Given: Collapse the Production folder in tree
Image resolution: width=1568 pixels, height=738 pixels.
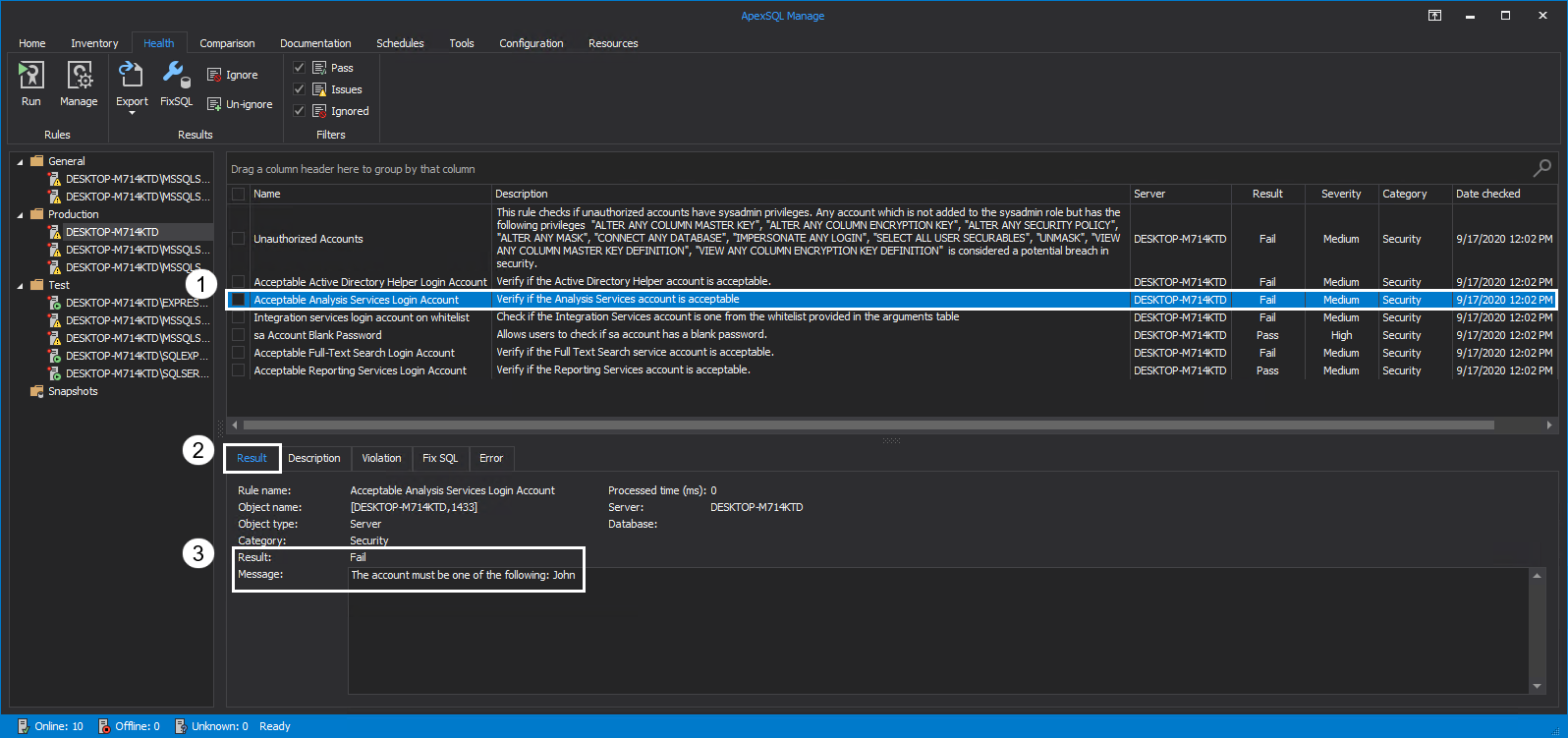Looking at the screenshot, I should tap(21, 214).
